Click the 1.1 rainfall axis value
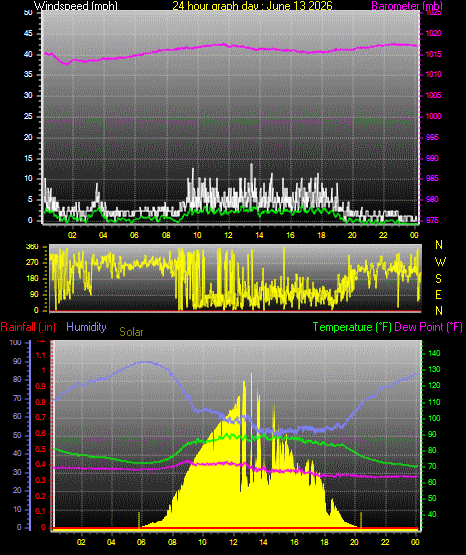 [41, 355]
